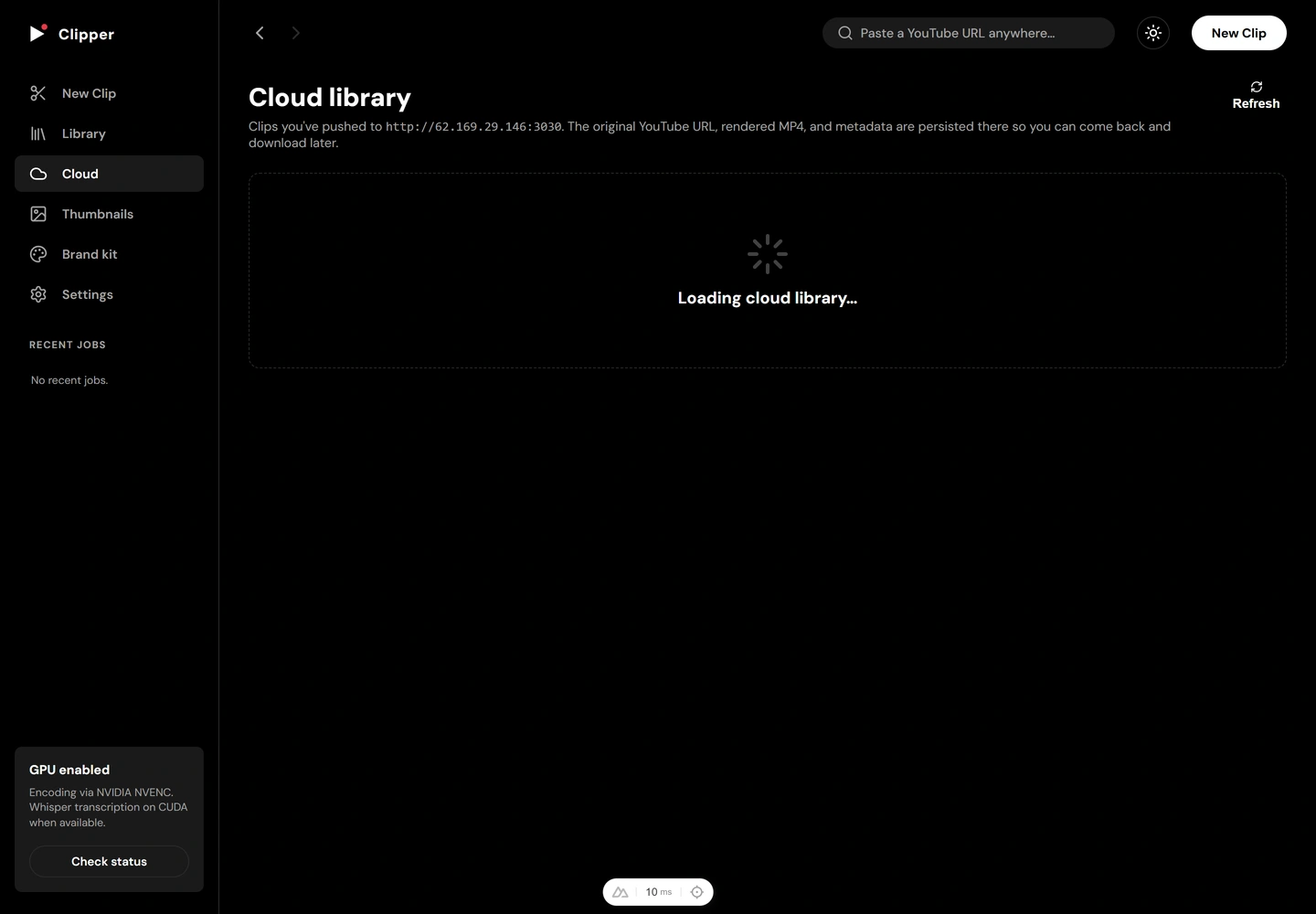Click the component inspector crosshair icon
This screenshot has height=914, width=1316.
tap(697, 892)
